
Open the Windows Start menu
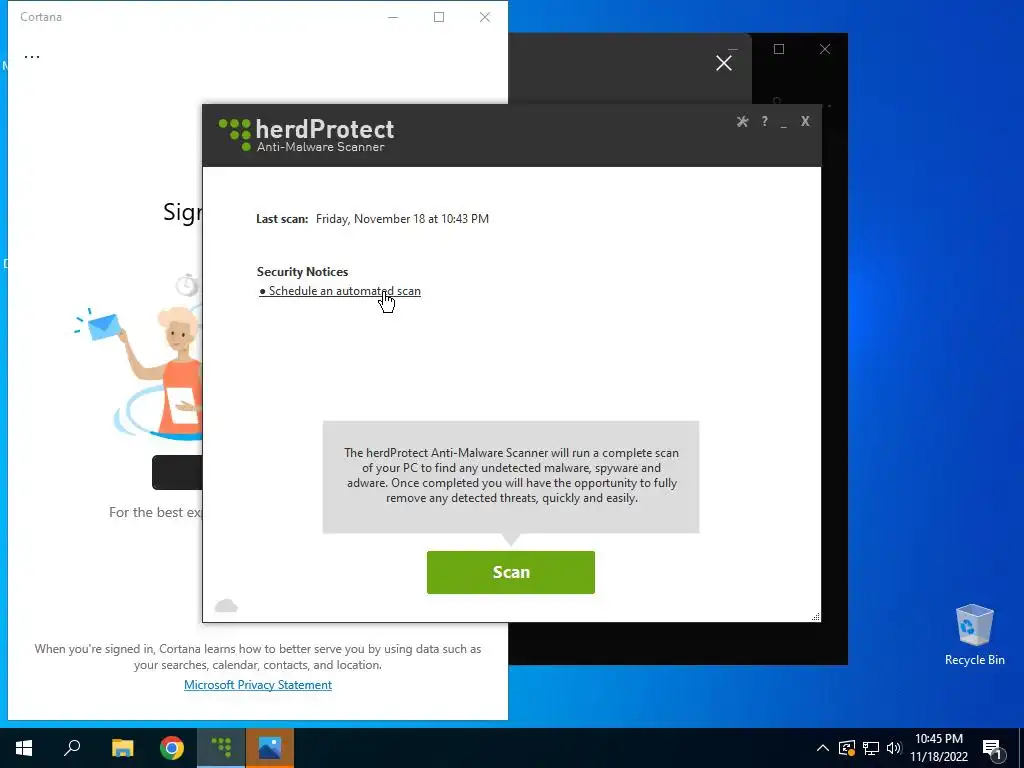24,748
